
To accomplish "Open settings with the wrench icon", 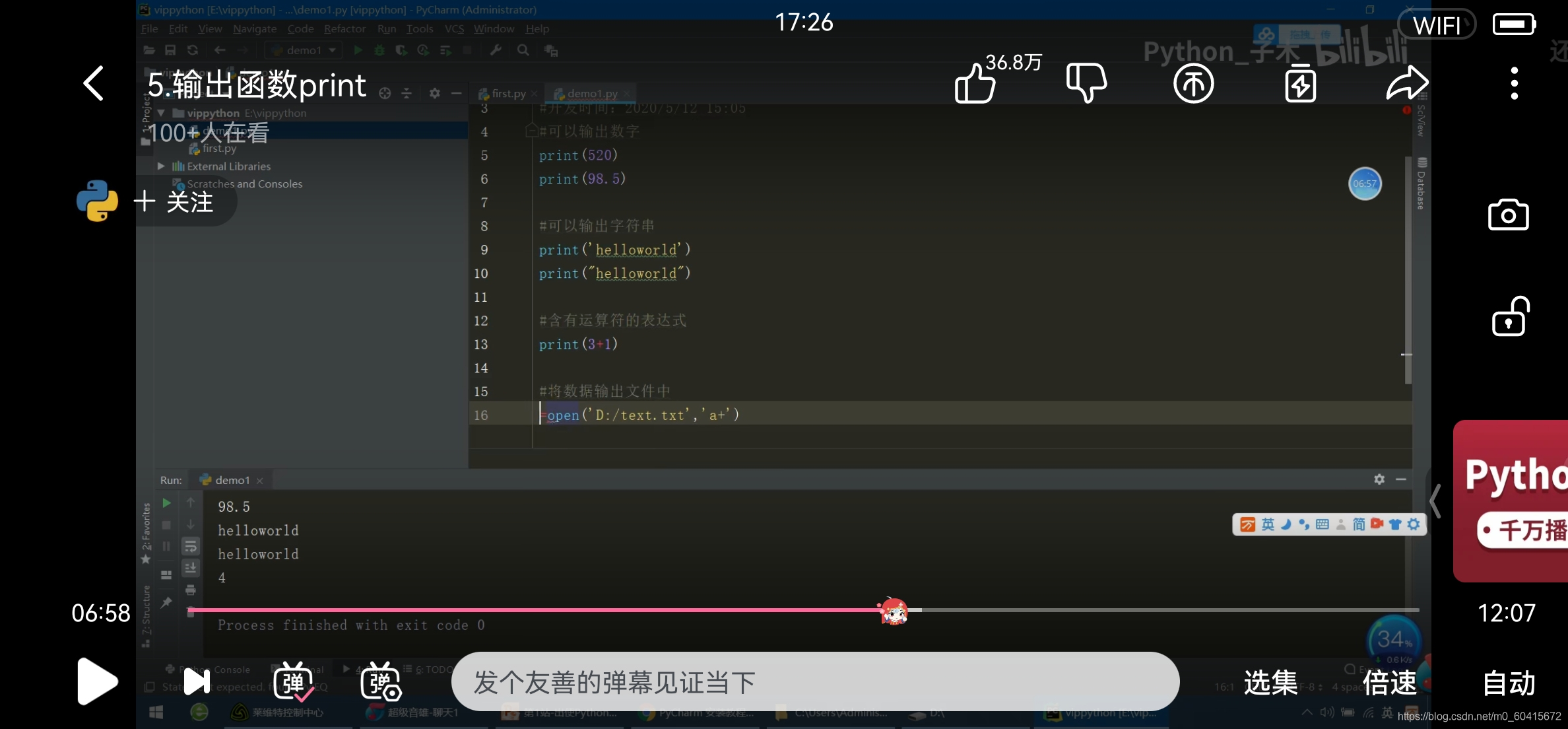I will tap(496, 50).
